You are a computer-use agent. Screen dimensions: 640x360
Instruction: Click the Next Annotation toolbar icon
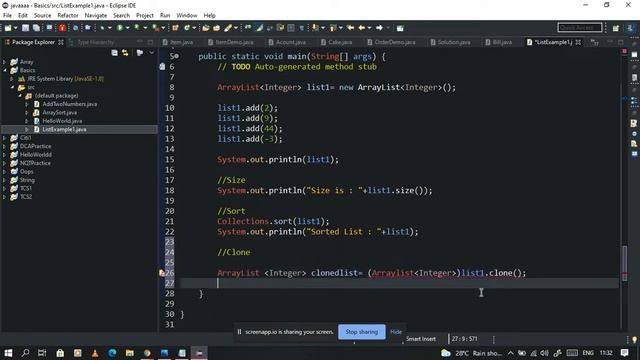315,28
